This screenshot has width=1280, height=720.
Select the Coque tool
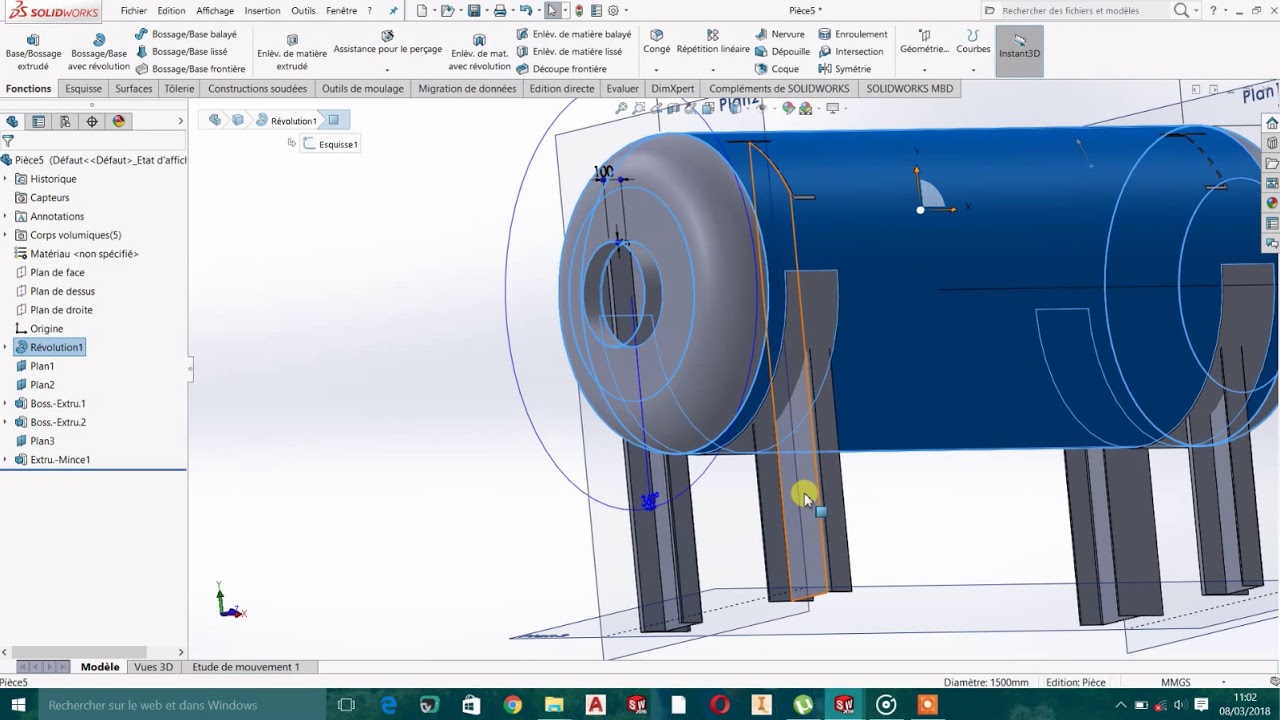[x=777, y=69]
